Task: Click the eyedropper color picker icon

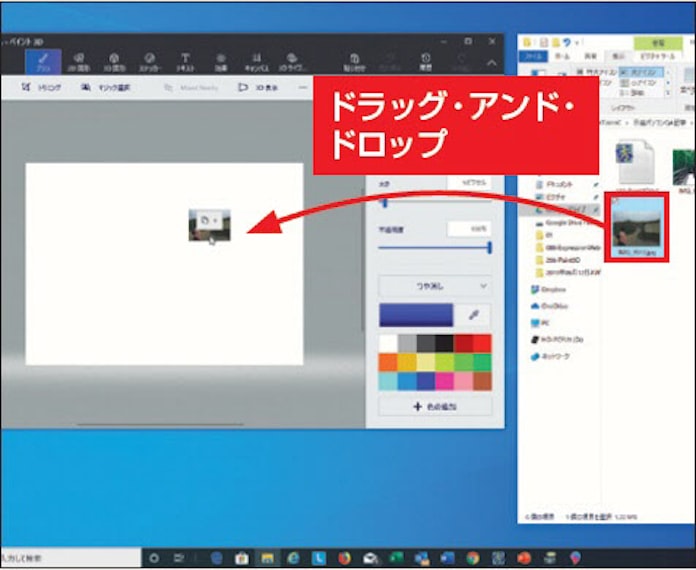Action: tap(472, 315)
